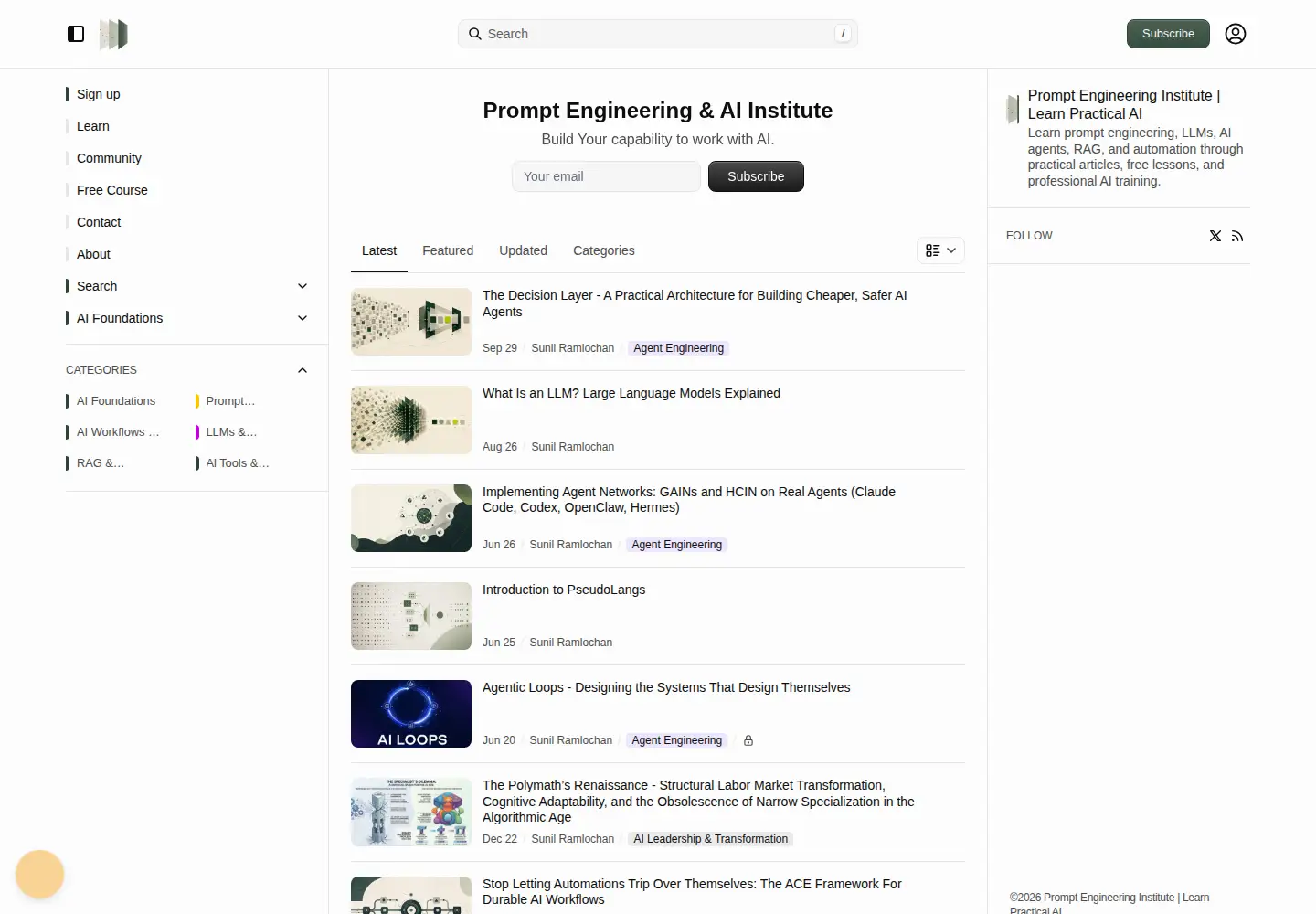
Task: Focus the Search input box
Action: (658, 34)
